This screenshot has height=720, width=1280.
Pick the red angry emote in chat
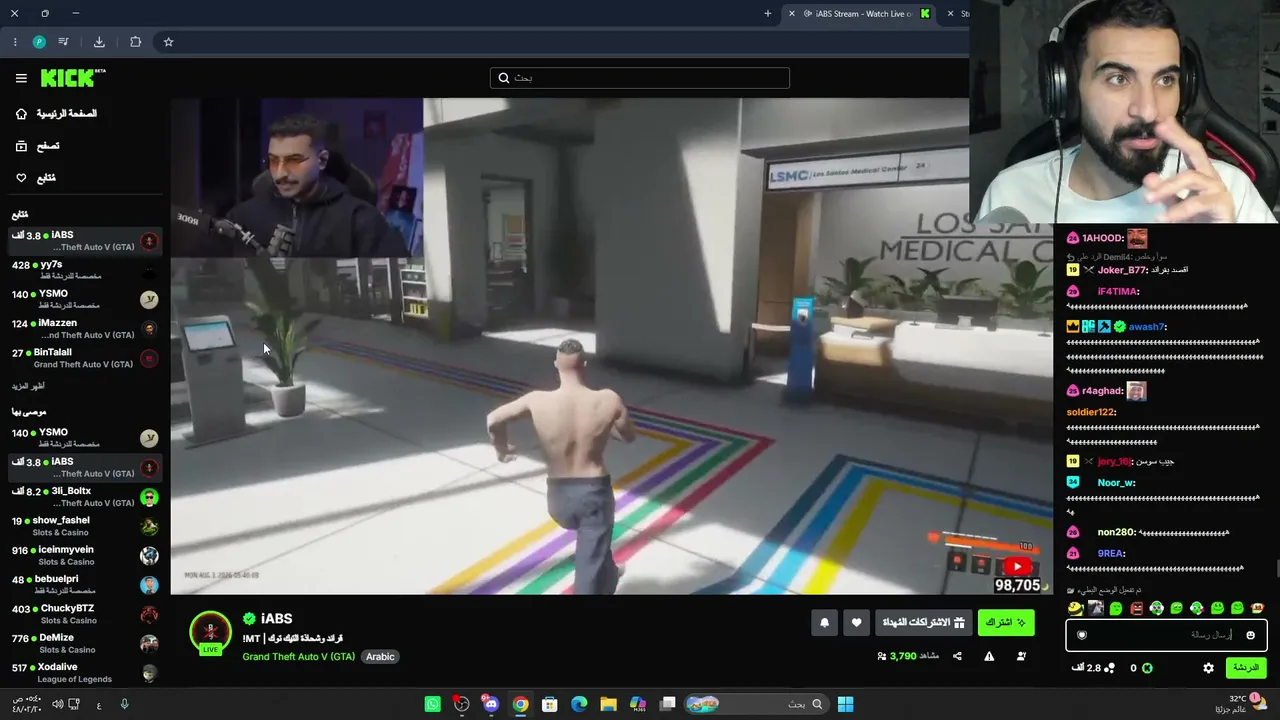(x=1136, y=608)
